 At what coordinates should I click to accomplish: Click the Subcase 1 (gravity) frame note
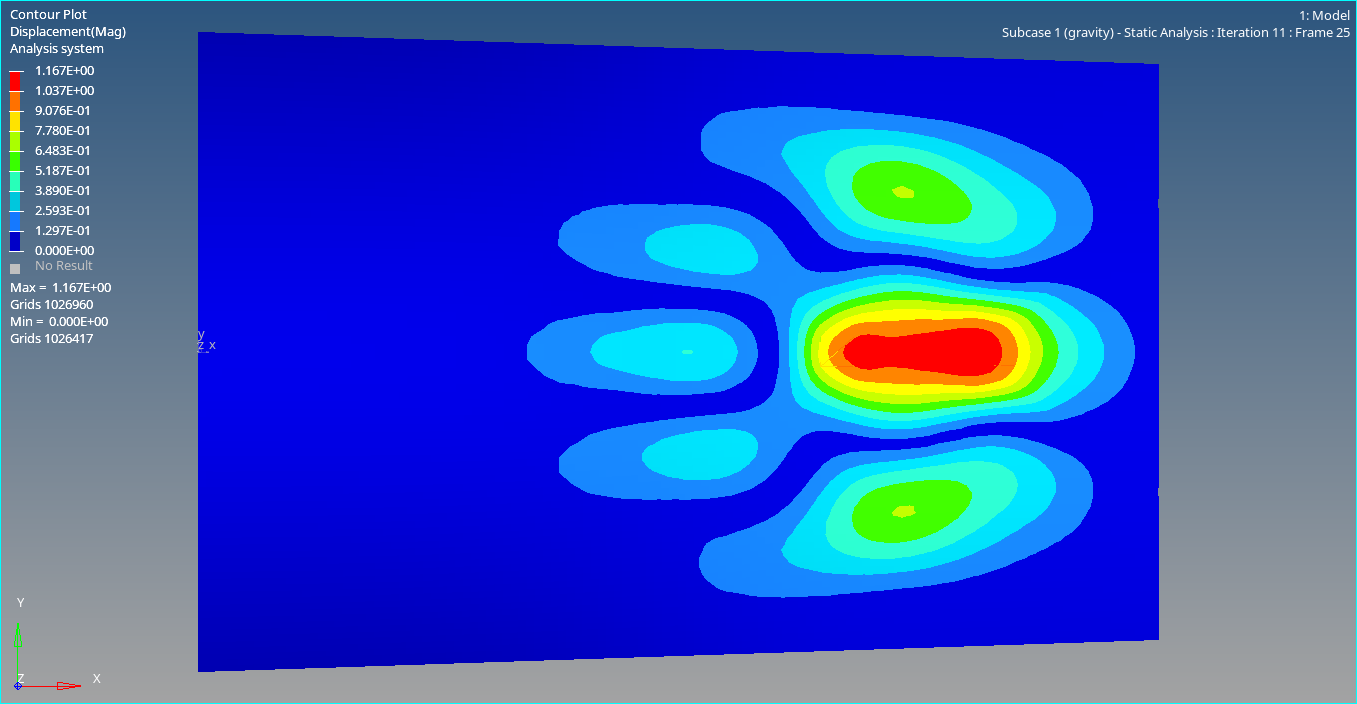[1175, 33]
